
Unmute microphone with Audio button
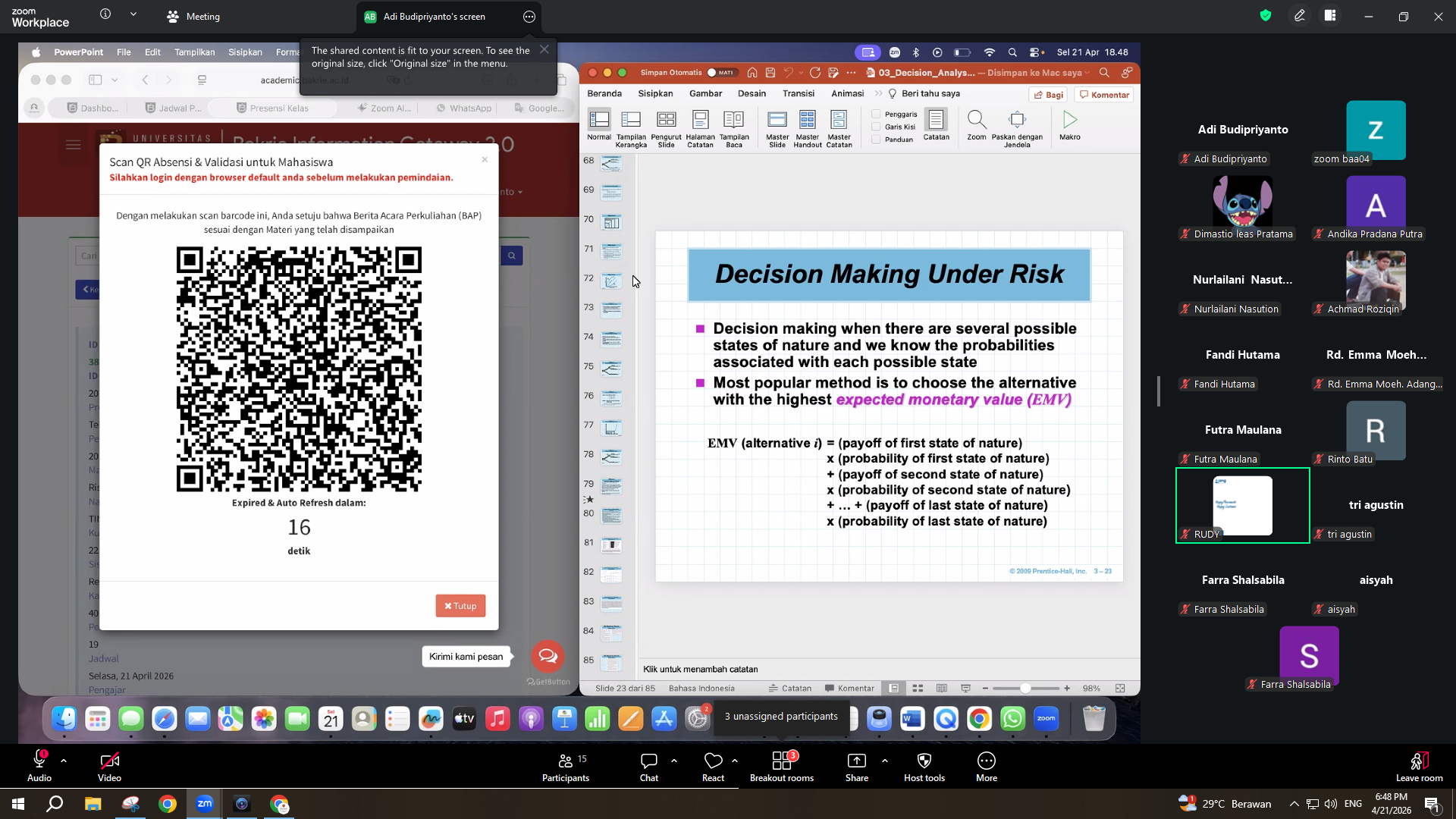39,767
